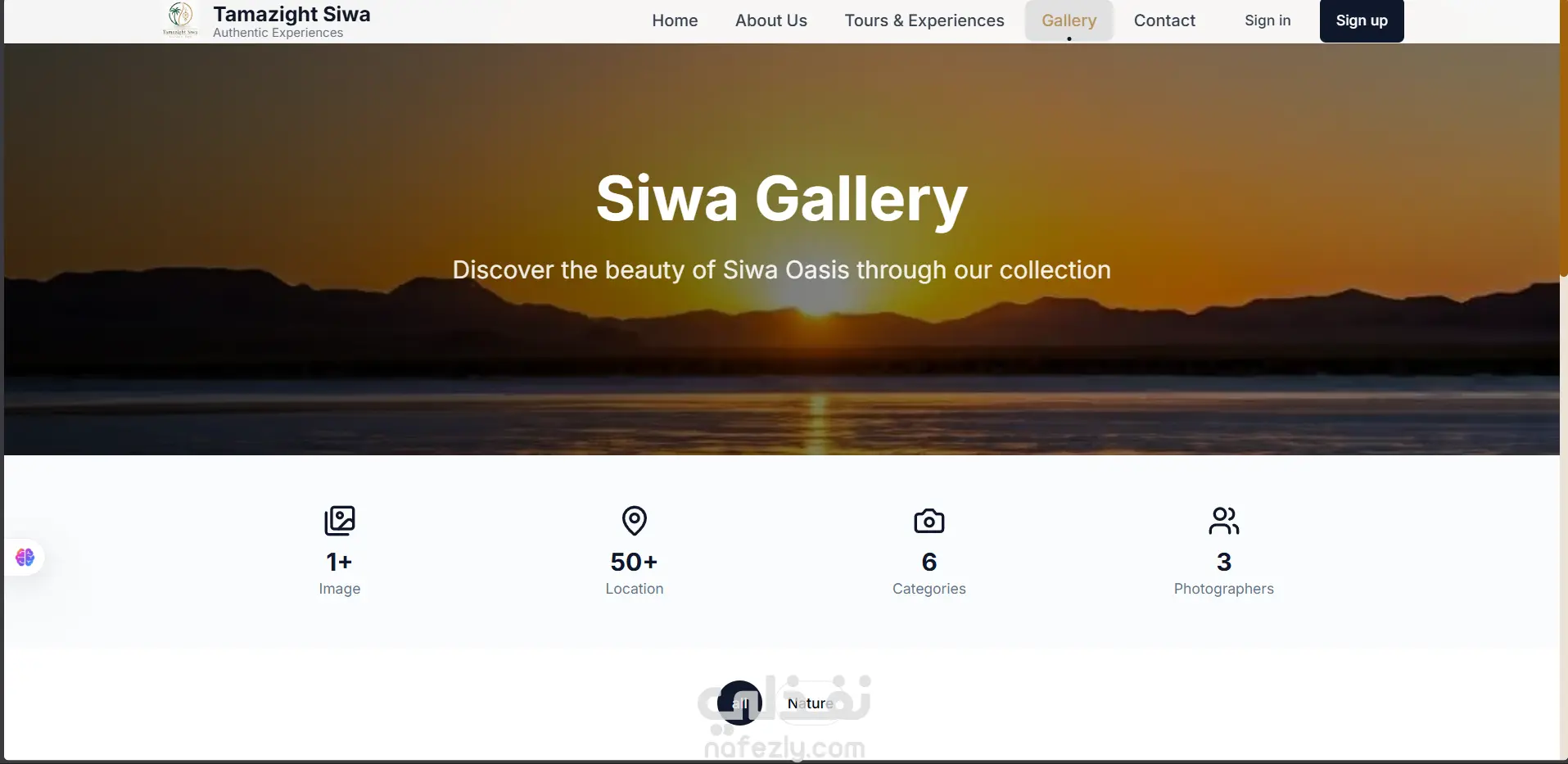Select the Gallery navigation tab
The height and width of the screenshot is (764, 1568).
(x=1069, y=20)
